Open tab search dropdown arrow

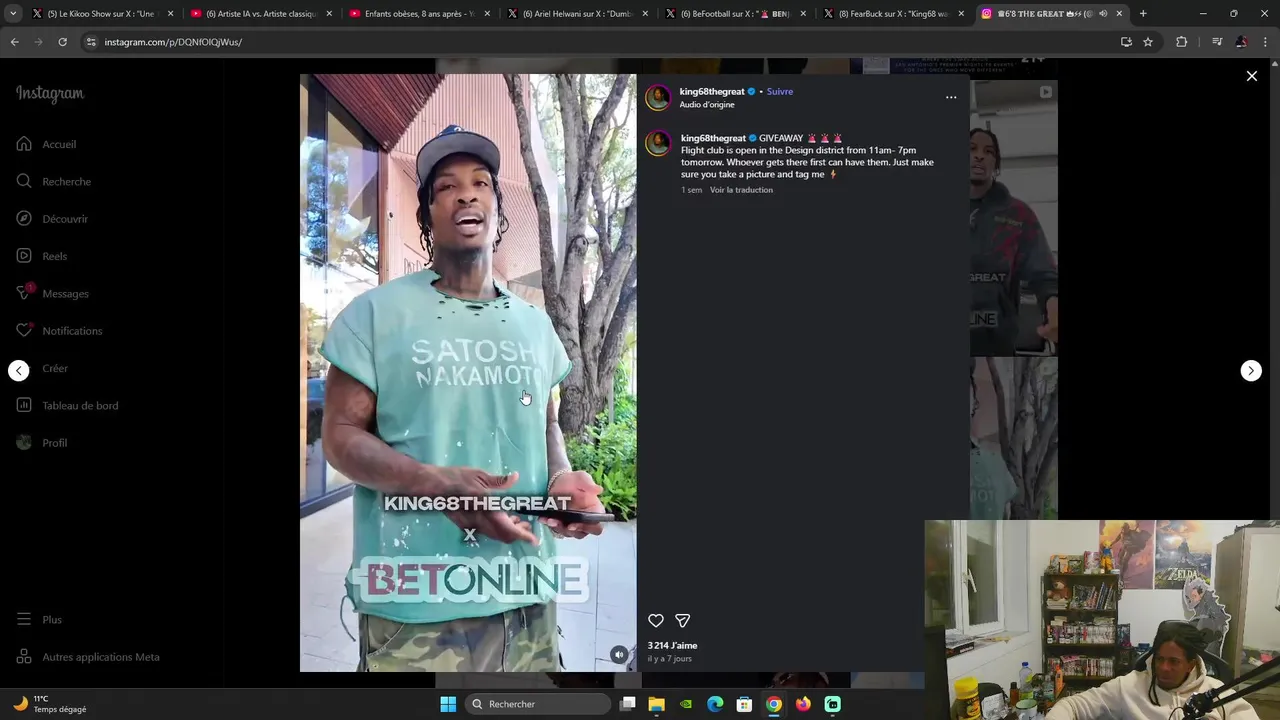click(13, 14)
